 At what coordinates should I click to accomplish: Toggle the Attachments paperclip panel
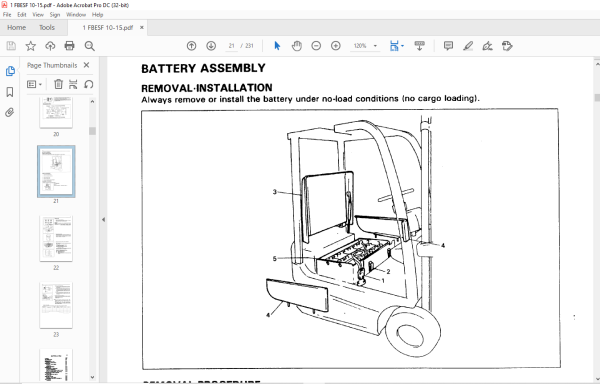click(10, 112)
